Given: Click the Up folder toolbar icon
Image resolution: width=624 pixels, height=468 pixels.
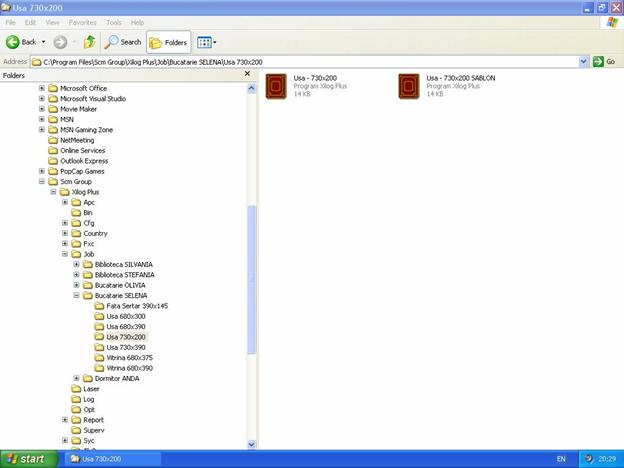Looking at the screenshot, I should coord(89,42).
